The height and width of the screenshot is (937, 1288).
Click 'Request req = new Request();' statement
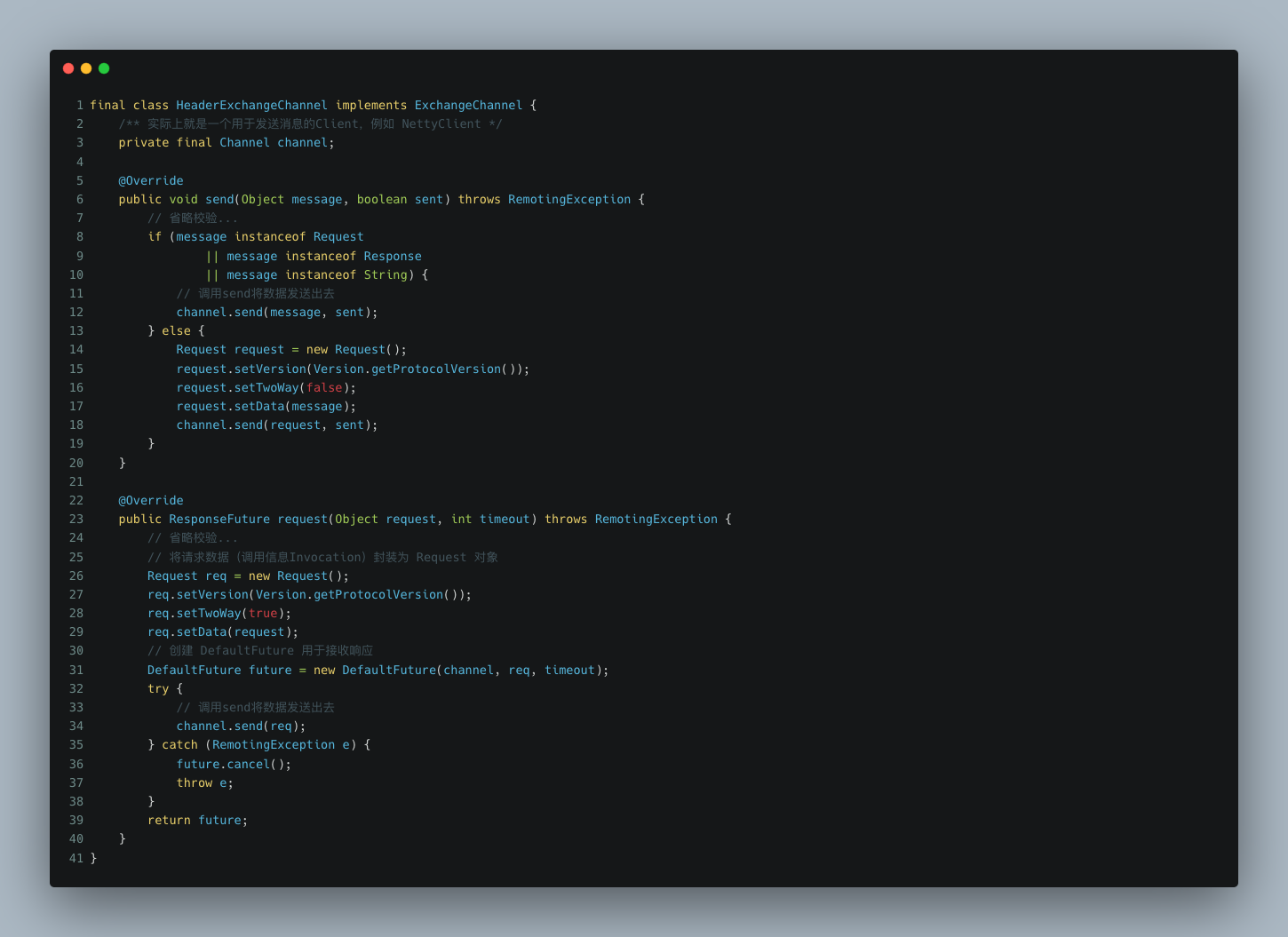248,576
